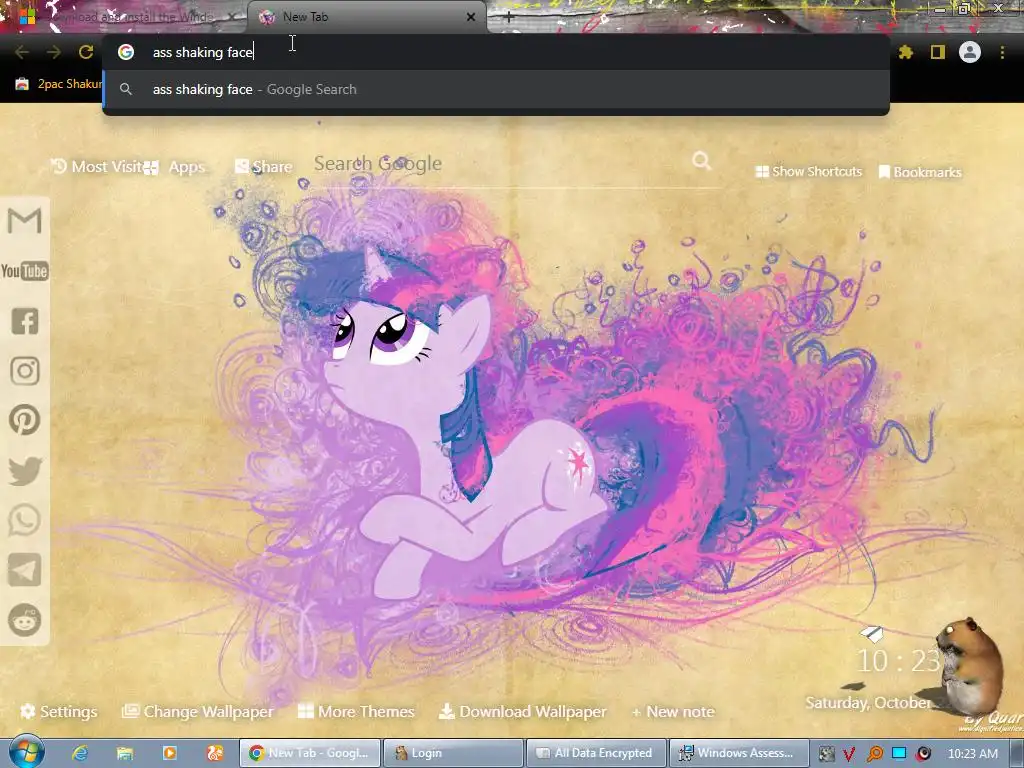The height and width of the screenshot is (768, 1024).
Task: Launch UC Browser from the taskbar
Action: click(215, 753)
